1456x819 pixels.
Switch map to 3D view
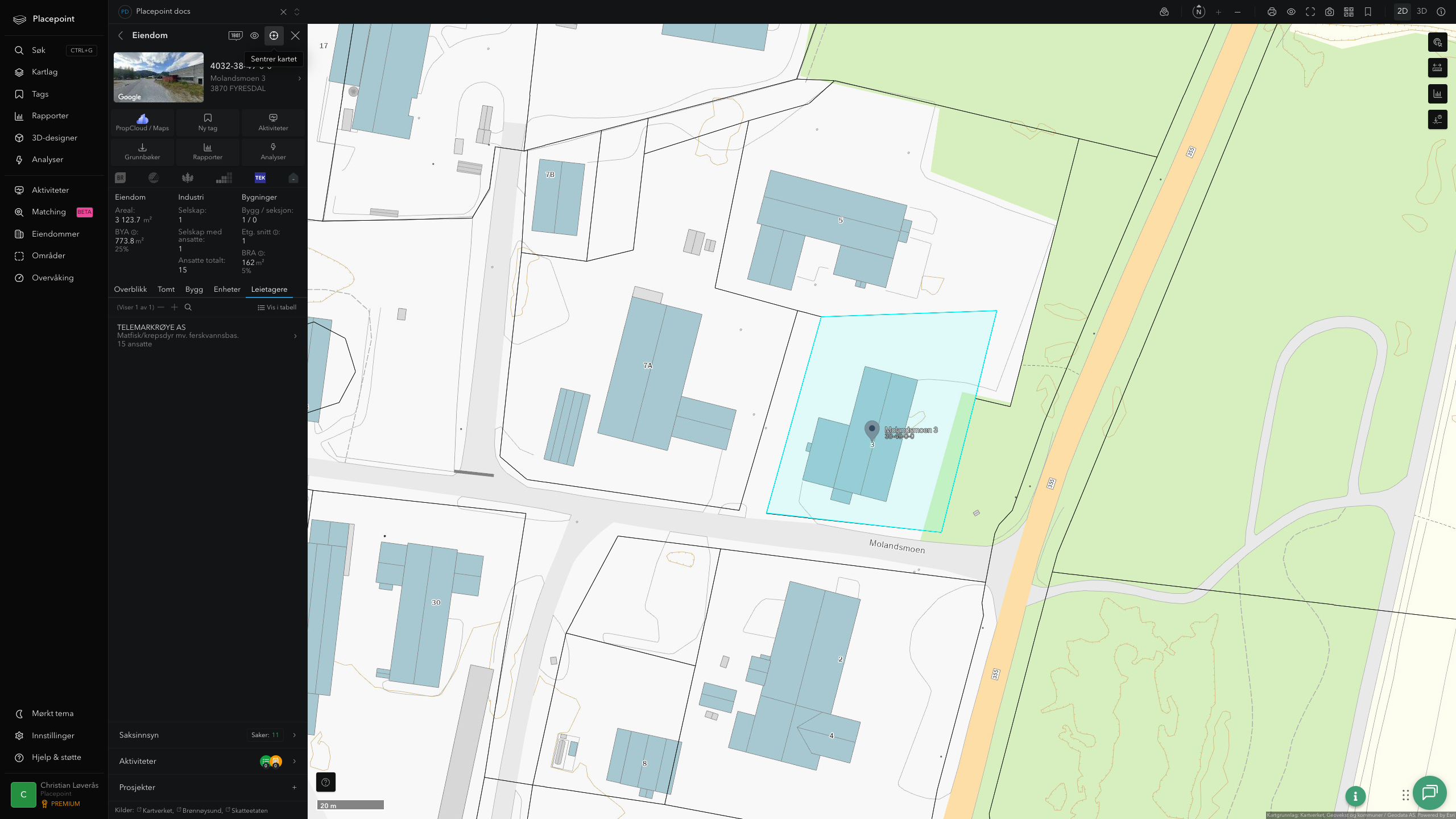point(1421,11)
